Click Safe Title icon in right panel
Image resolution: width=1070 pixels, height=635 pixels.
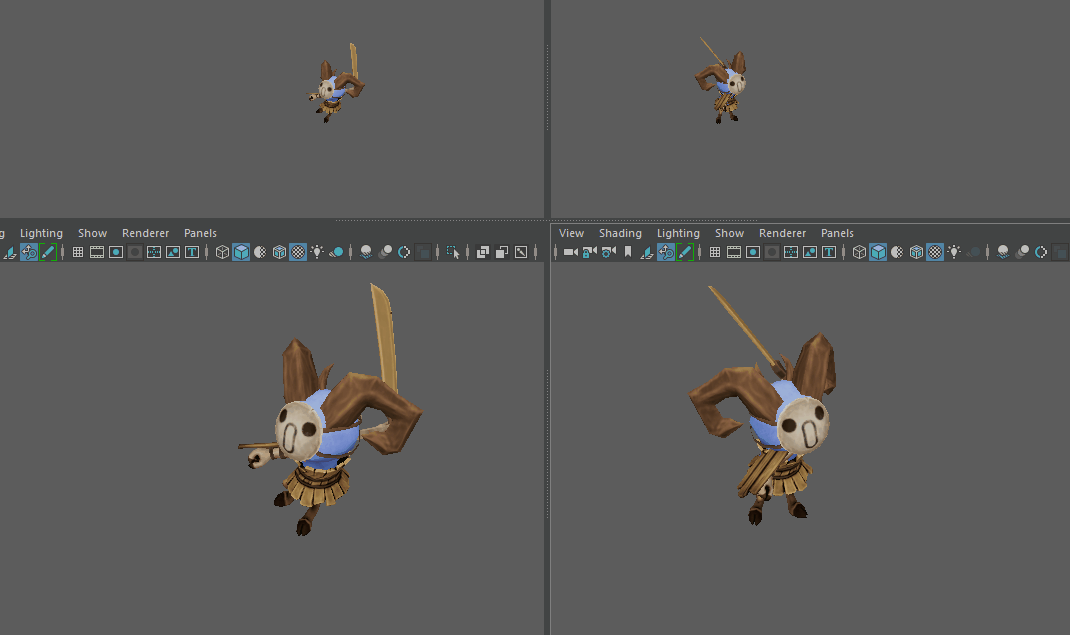[x=829, y=252]
